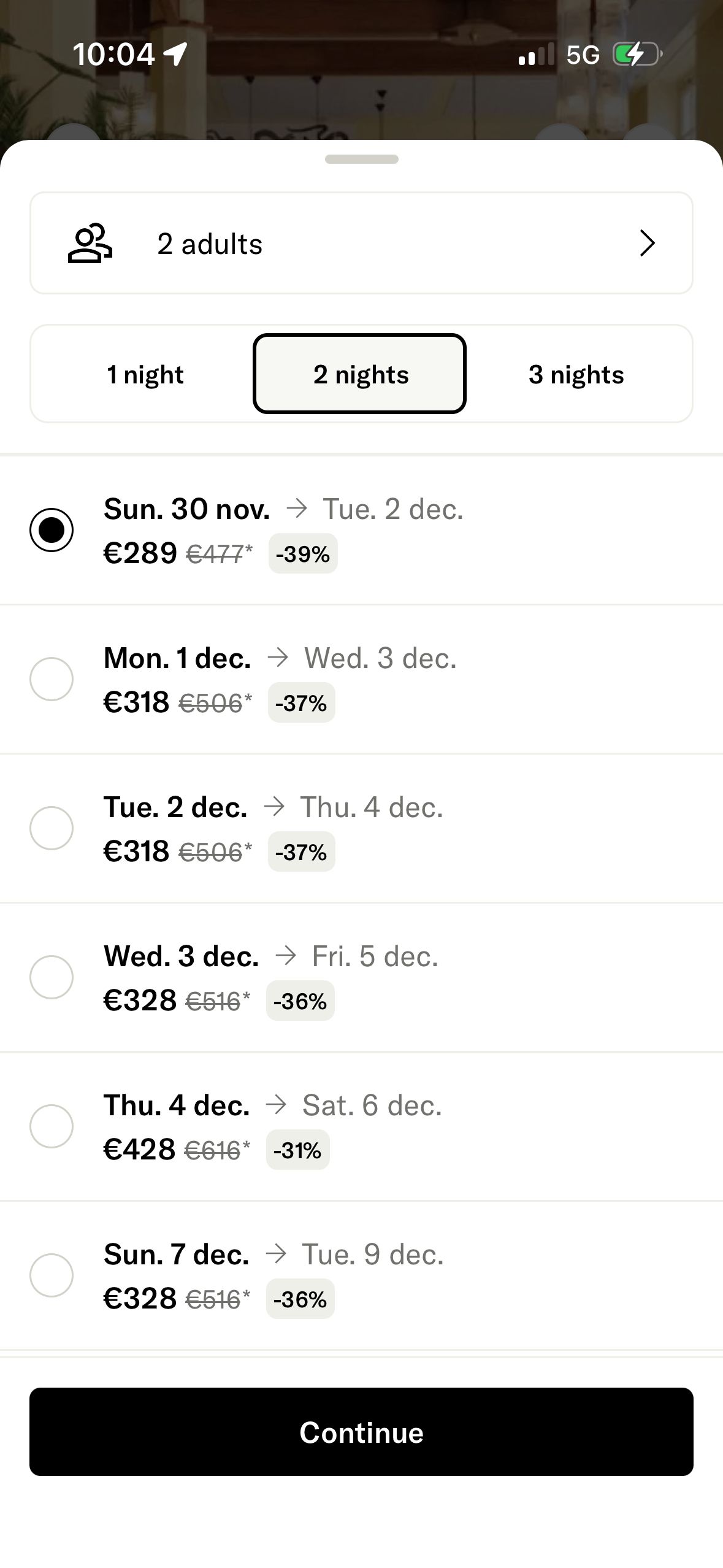Select the Wed. 3 dec. radio button
Screen dimensions: 723x1568
(x=52, y=977)
